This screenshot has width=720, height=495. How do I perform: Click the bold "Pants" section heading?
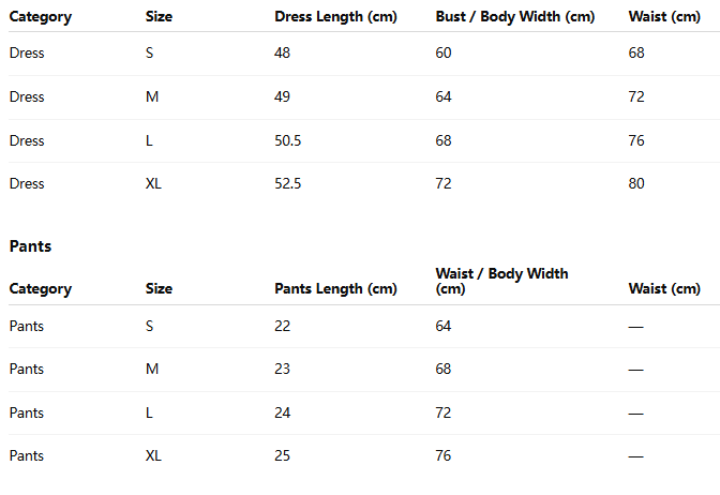(x=30, y=245)
